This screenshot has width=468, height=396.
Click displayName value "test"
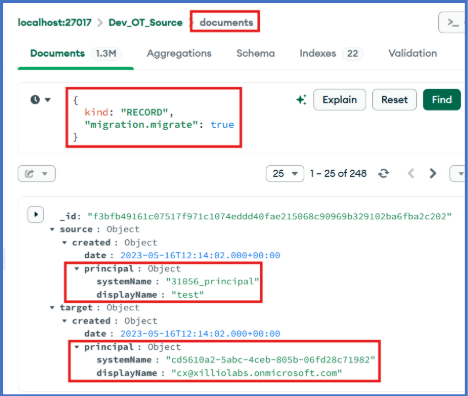click(187, 295)
